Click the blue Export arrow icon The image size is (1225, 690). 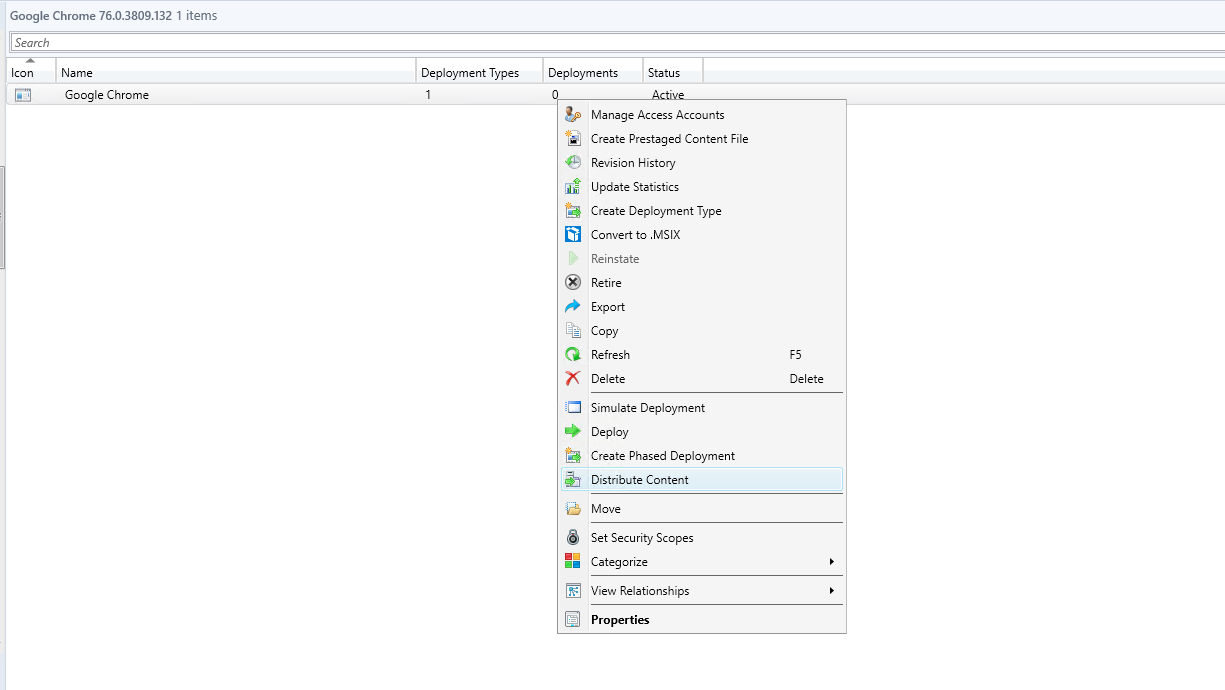(x=573, y=307)
